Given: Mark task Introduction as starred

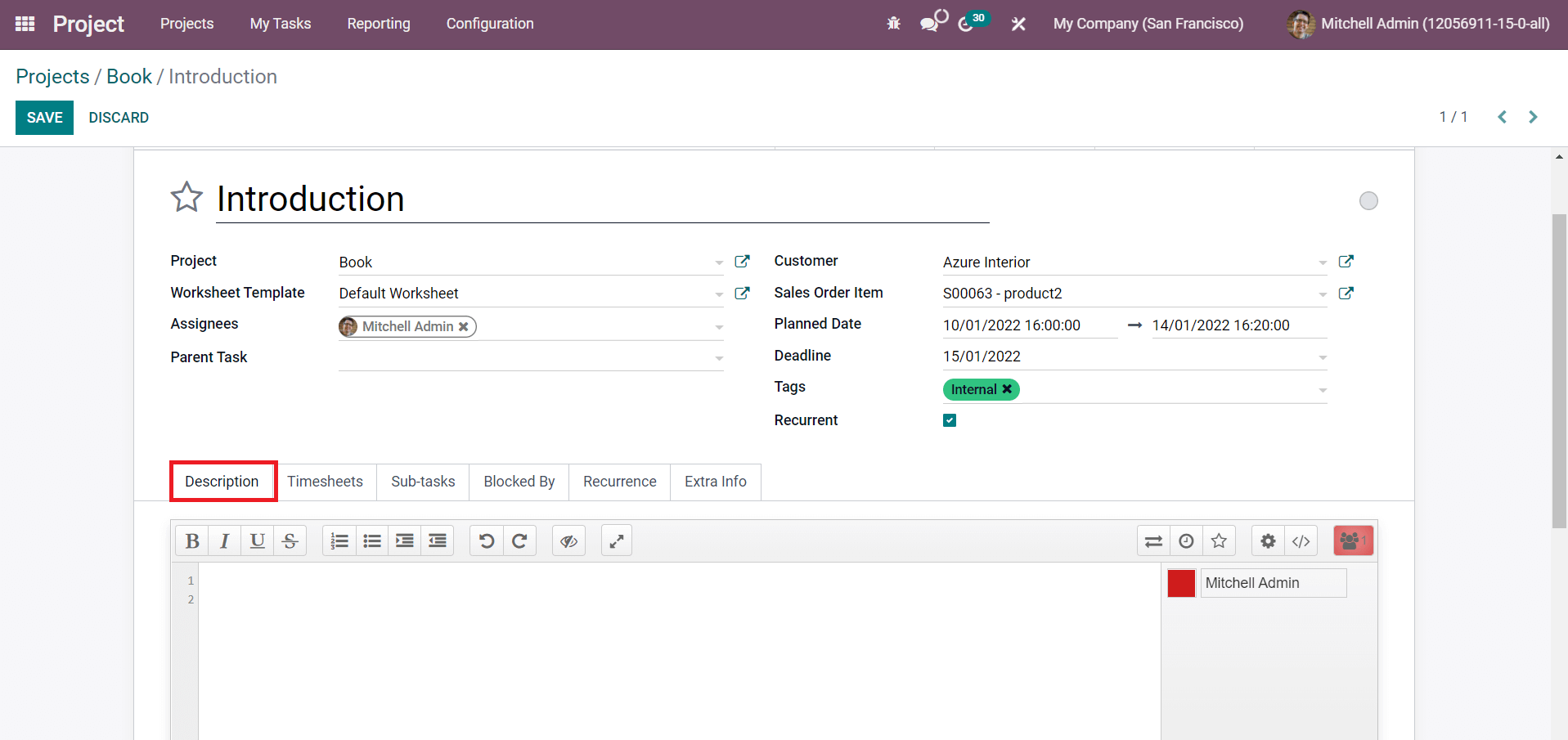Looking at the screenshot, I should point(186,198).
